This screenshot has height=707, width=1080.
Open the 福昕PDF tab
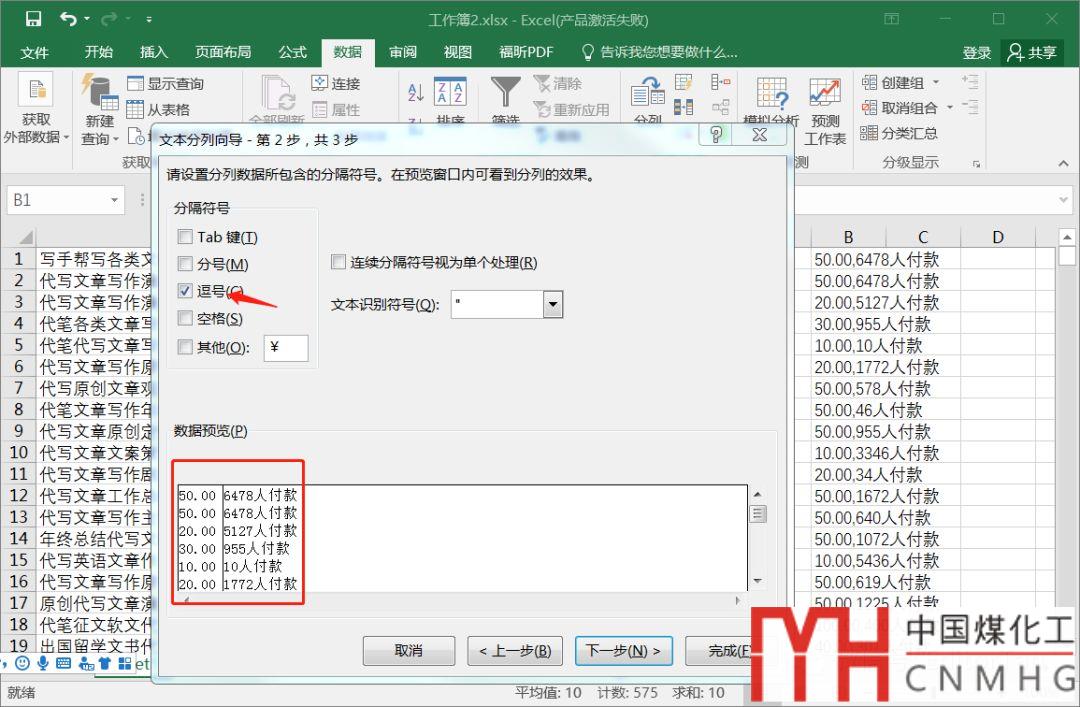[526, 52]
